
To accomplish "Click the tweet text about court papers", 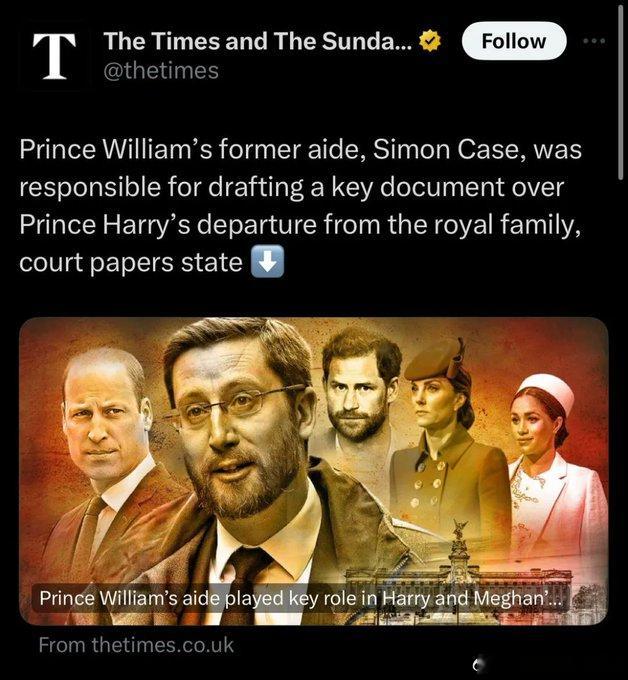I will (300, 206).
